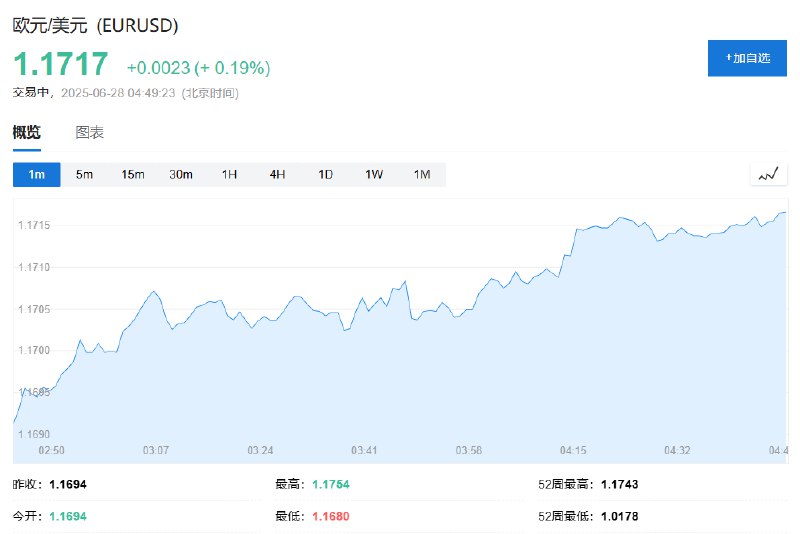
Task: Select the 15m timeframe
Action: [133, 174]
